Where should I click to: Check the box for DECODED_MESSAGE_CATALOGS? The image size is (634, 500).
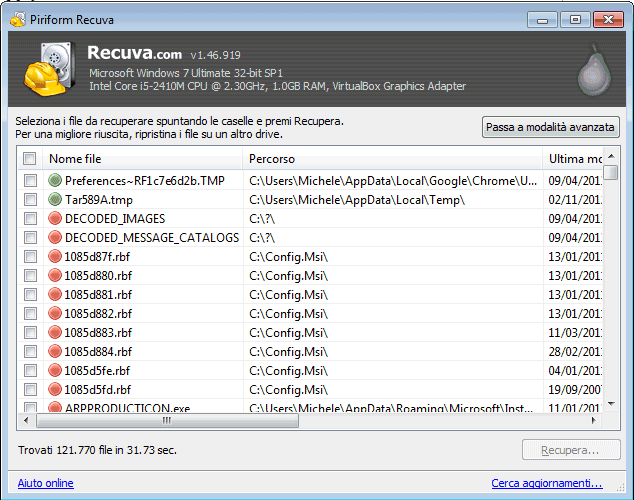pos(30,237)
